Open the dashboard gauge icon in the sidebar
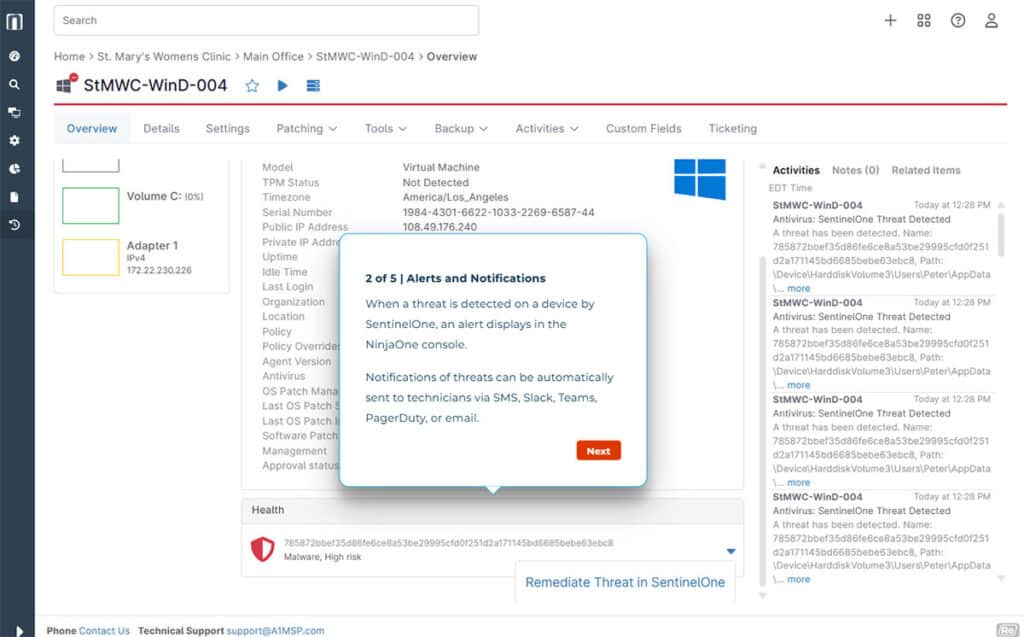The width and height of the screenshot is (1024, 637). coord(14,56)
